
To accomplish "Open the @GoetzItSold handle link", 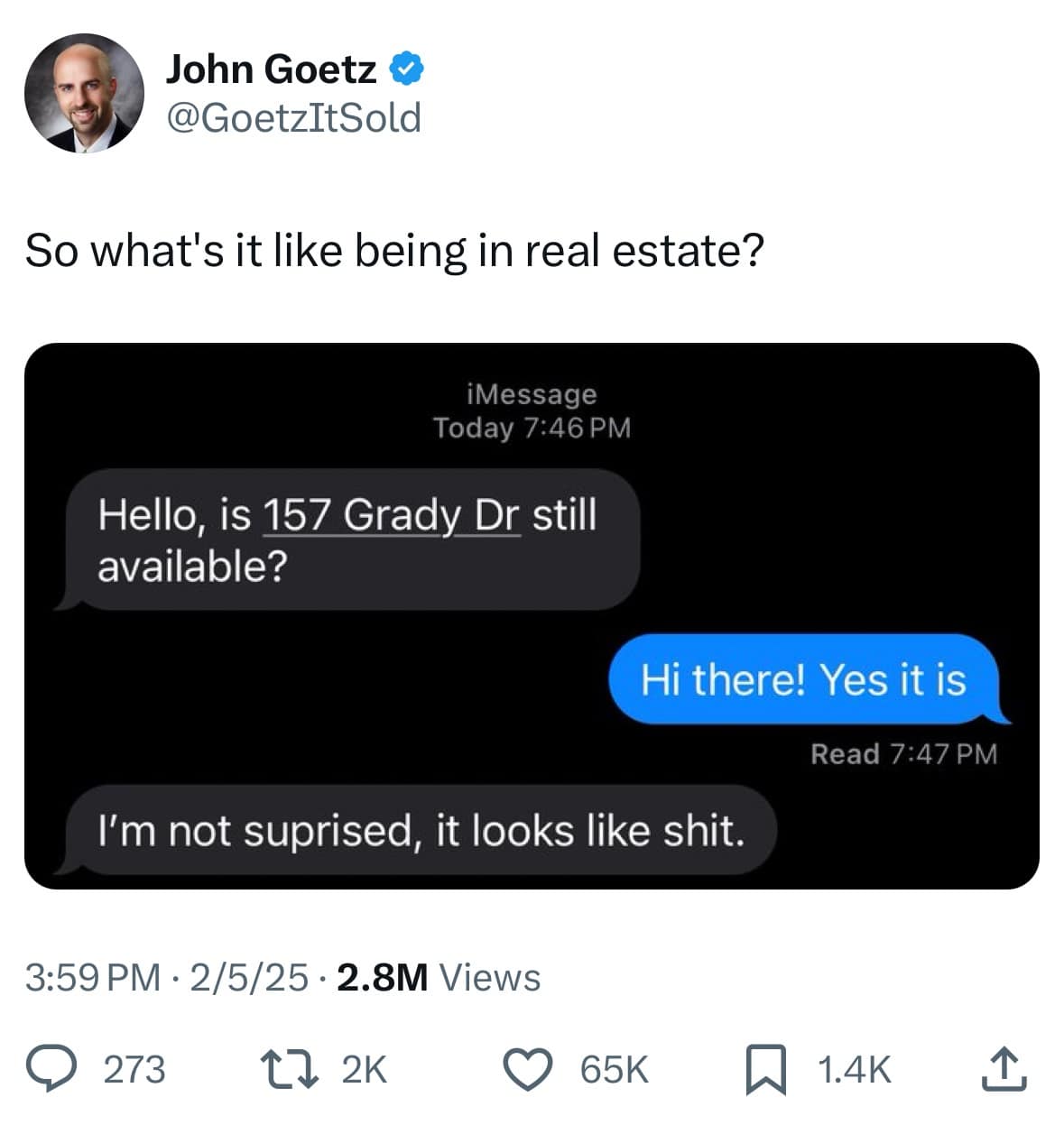I will click(293, 118).
